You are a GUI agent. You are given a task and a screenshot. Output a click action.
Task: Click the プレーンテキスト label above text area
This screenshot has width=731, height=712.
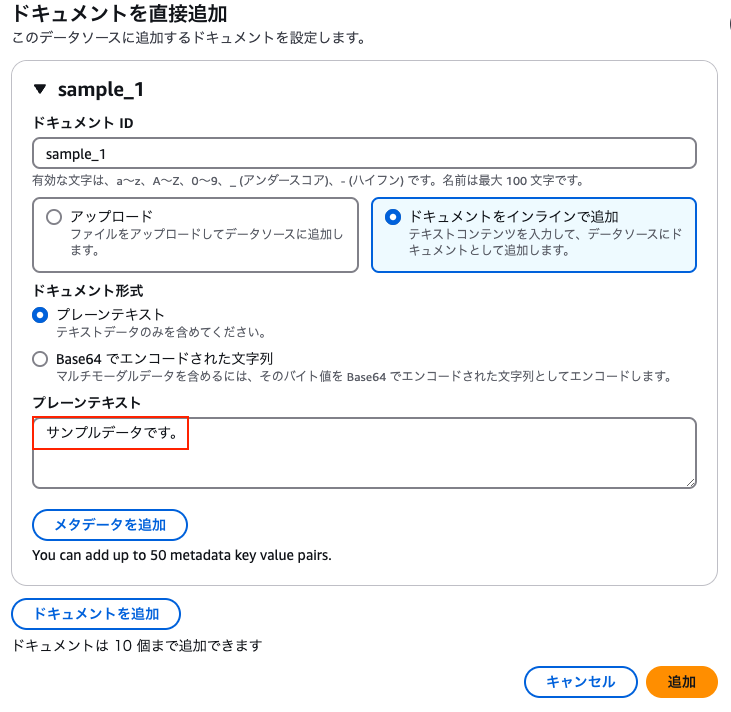pyautogui.click(x=86, y=402)
